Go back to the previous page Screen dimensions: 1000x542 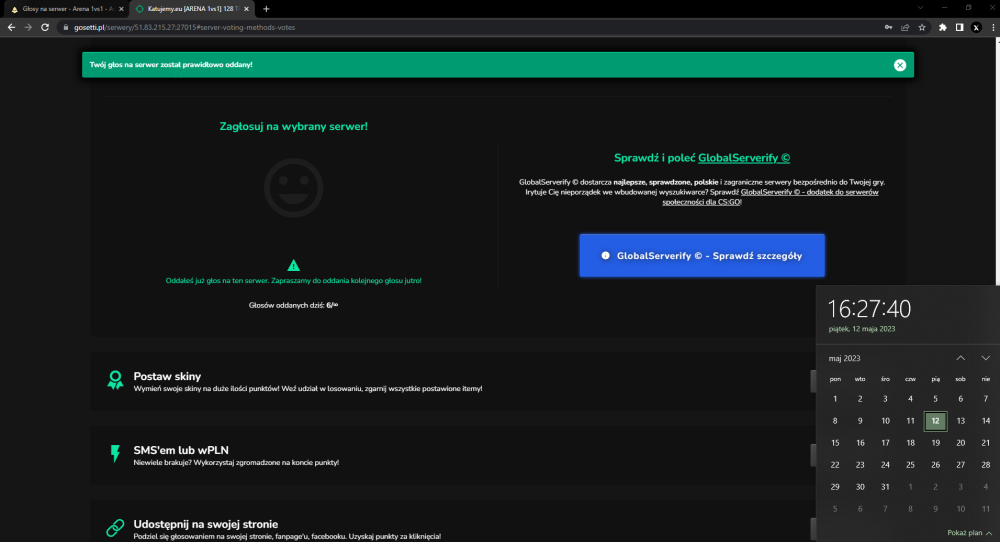pyautogui.click(x=11, y=27)
